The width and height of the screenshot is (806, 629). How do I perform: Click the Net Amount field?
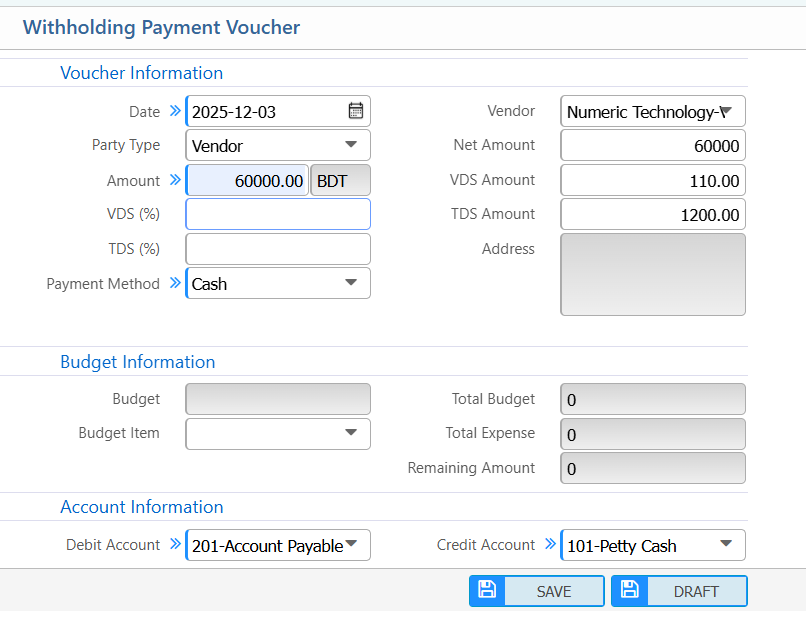(x=652, y=145)
